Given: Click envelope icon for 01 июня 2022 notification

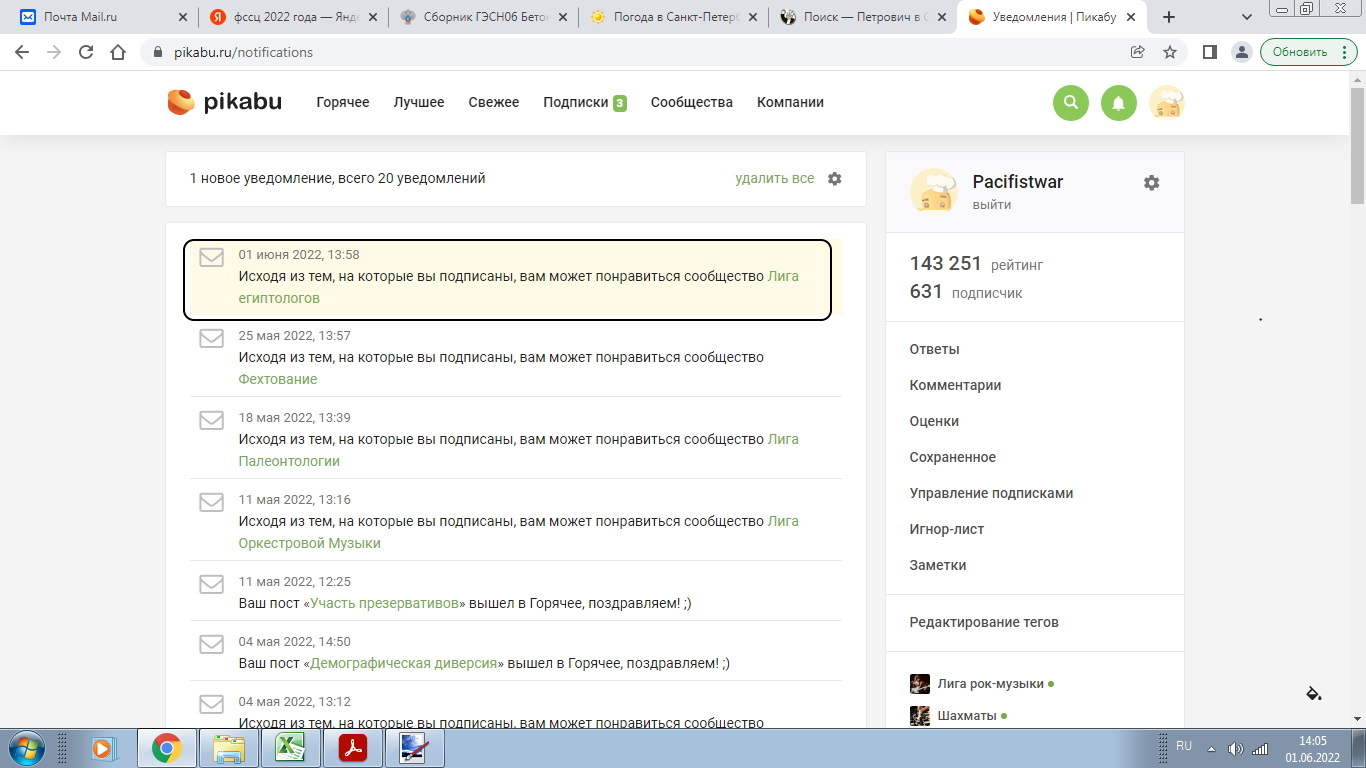Looking at the screenshot, I should point(211,257).
